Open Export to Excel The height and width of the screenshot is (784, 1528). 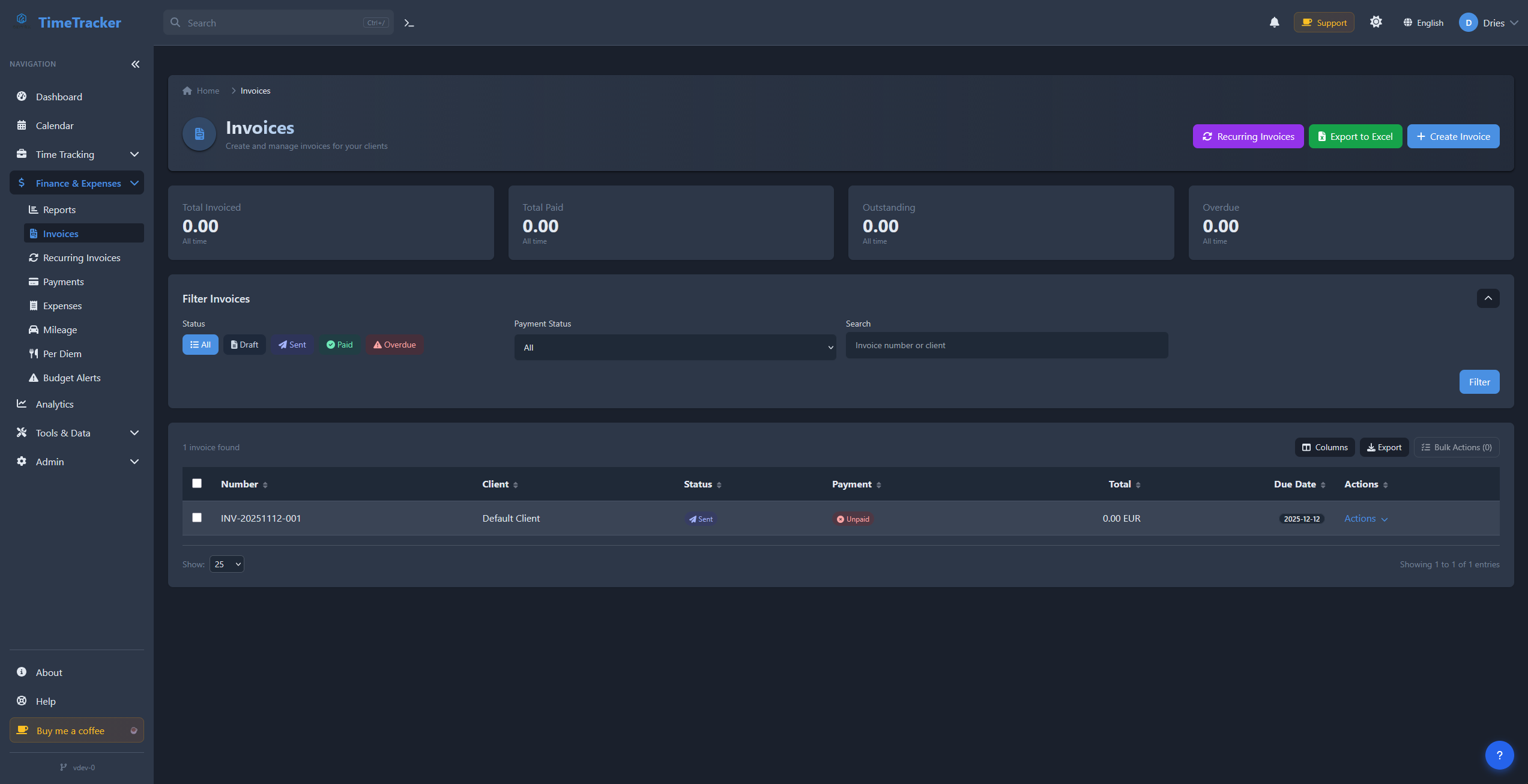point(1355,136)
